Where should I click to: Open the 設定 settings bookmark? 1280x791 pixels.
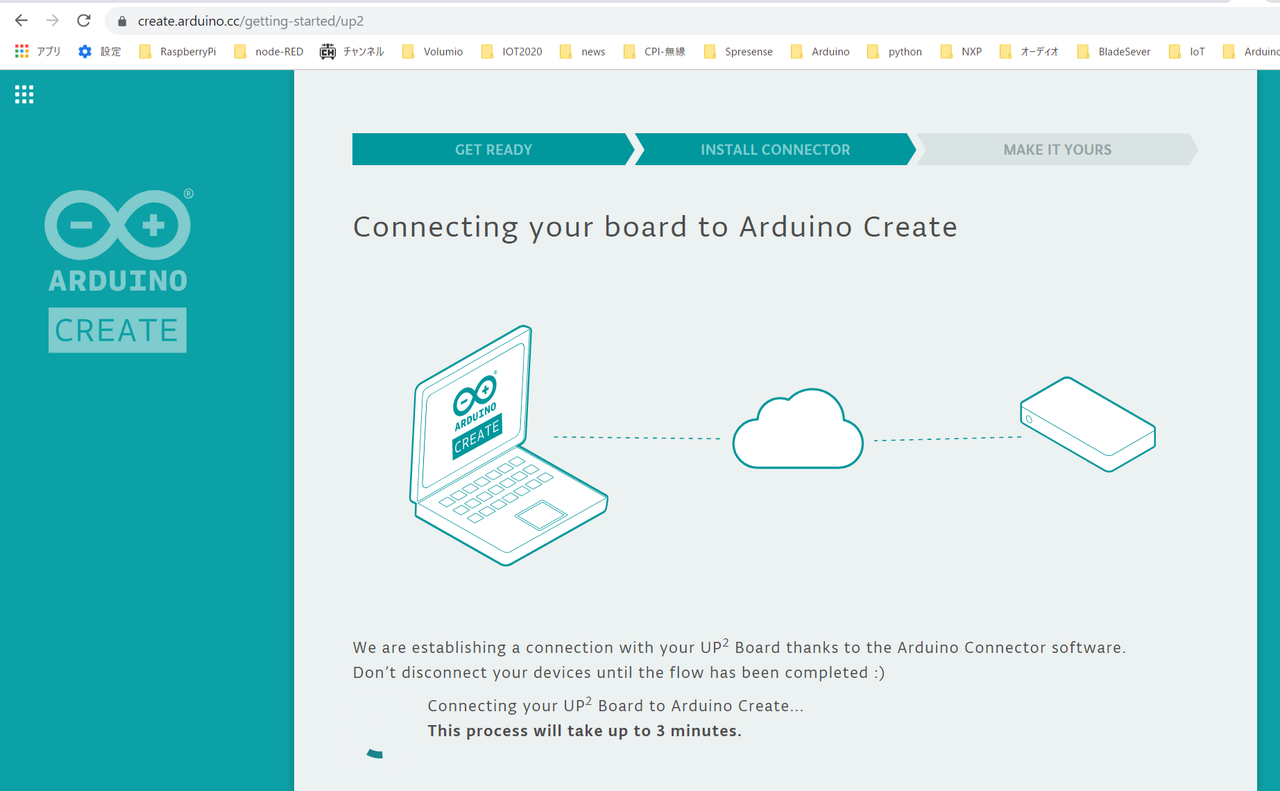99,51
